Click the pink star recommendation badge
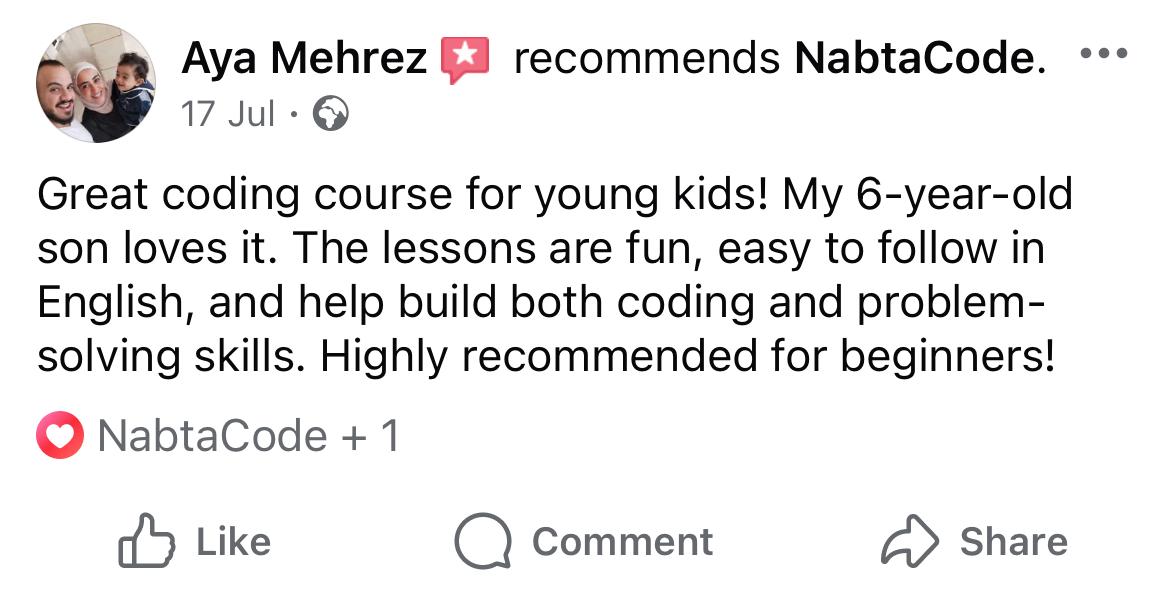The image size is (1170, 593). click(x=465, y=60)
